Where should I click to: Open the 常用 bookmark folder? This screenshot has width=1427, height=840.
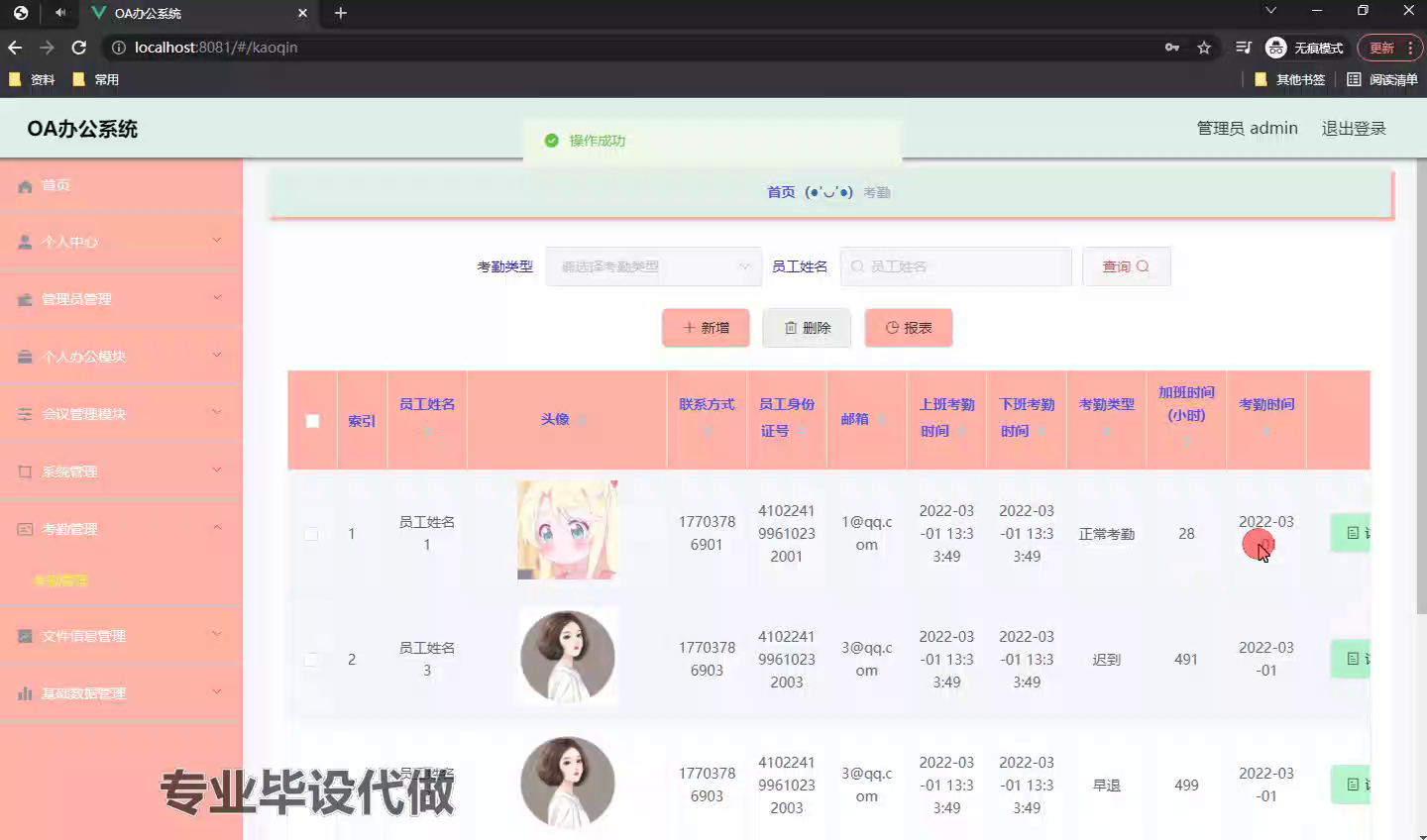pos(96,79)
